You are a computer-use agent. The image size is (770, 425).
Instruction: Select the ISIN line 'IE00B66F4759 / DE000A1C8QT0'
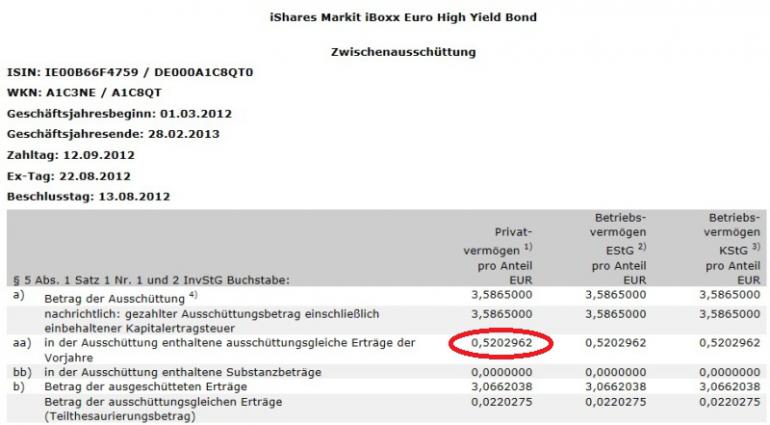(130, 72)
